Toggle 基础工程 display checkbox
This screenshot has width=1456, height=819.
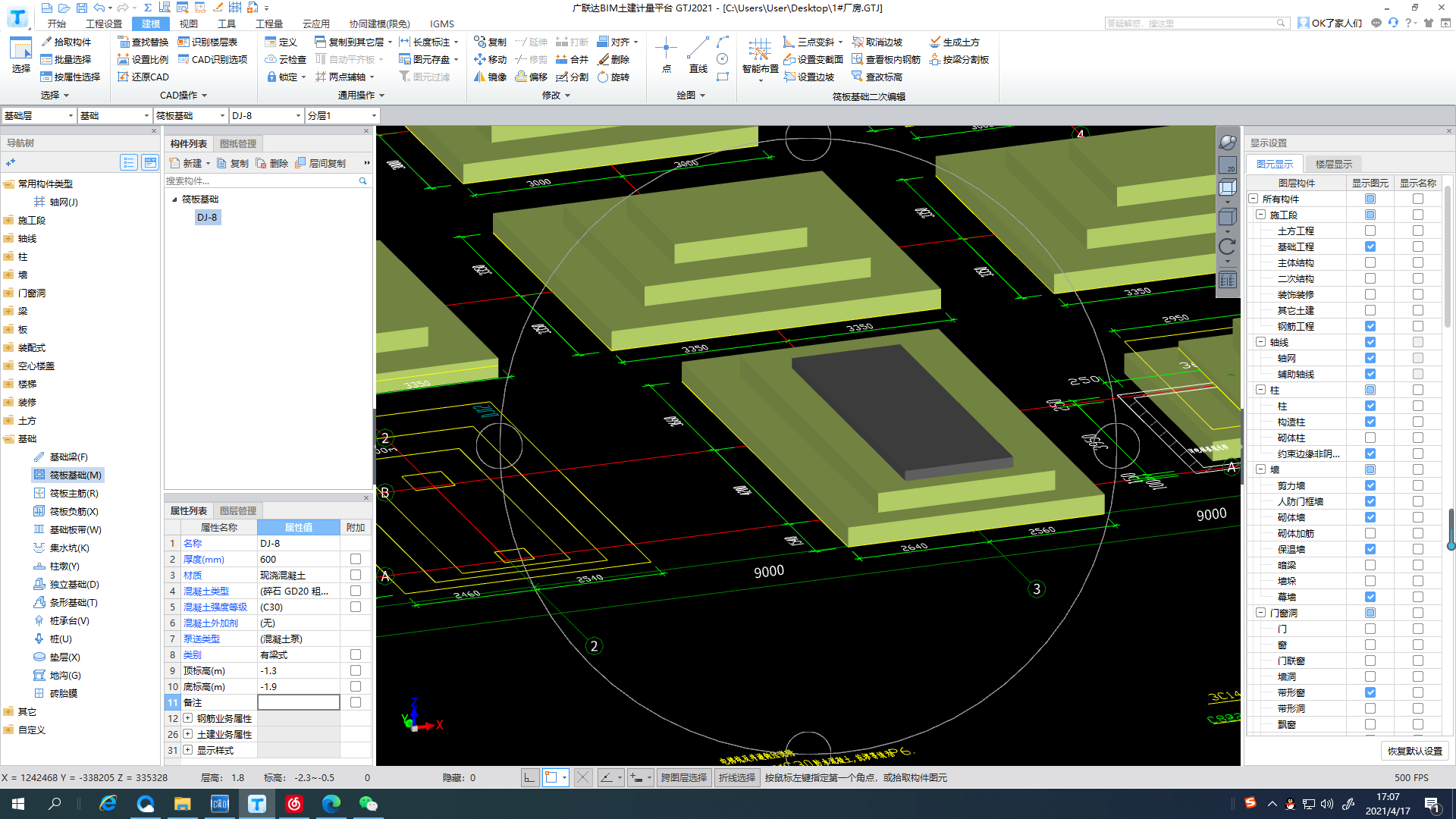[x=1370, y=246]
